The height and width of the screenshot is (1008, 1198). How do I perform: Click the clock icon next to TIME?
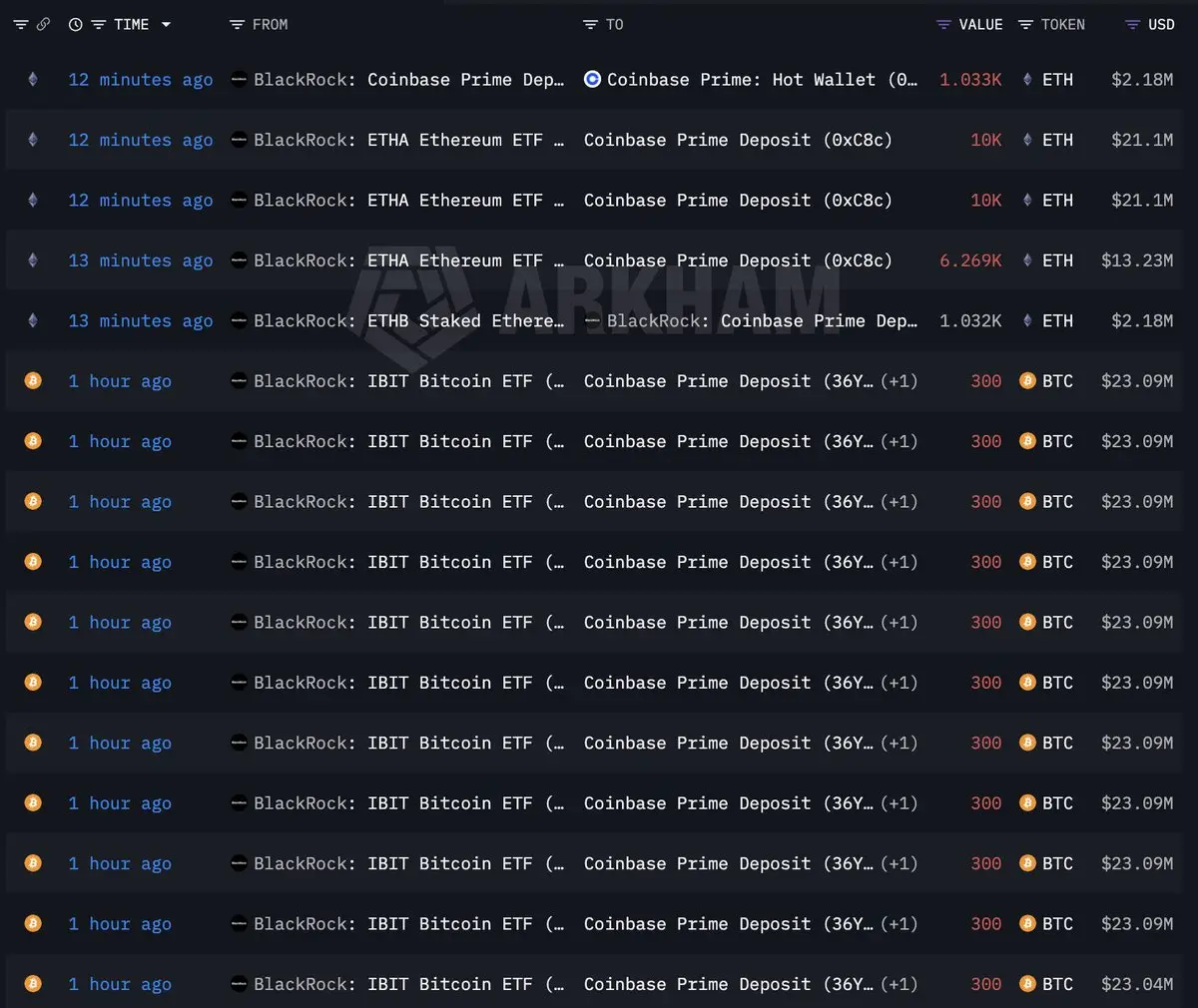pos(76,25)
